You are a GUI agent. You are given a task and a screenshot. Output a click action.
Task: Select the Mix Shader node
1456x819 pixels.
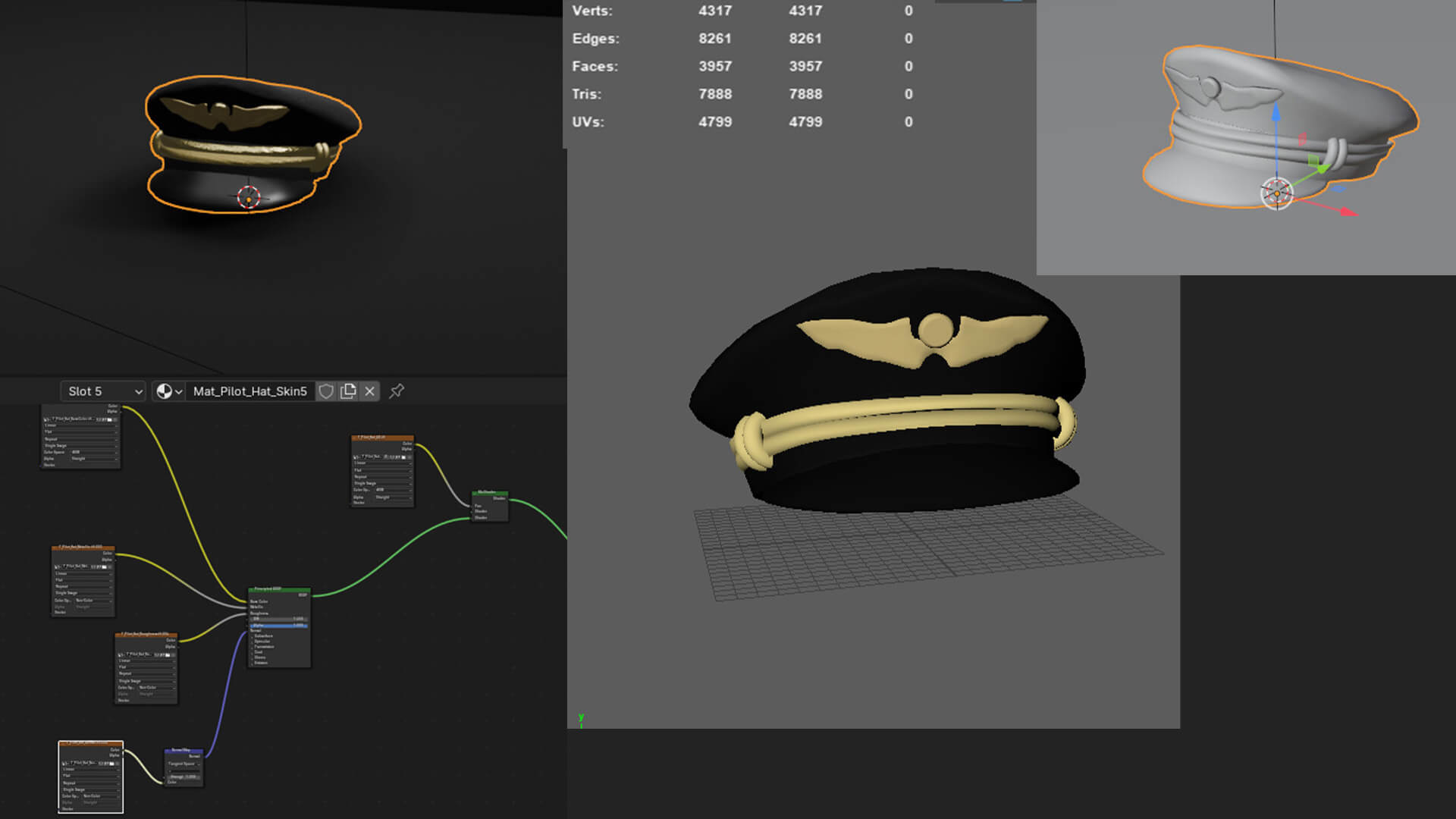pos(489,506)
